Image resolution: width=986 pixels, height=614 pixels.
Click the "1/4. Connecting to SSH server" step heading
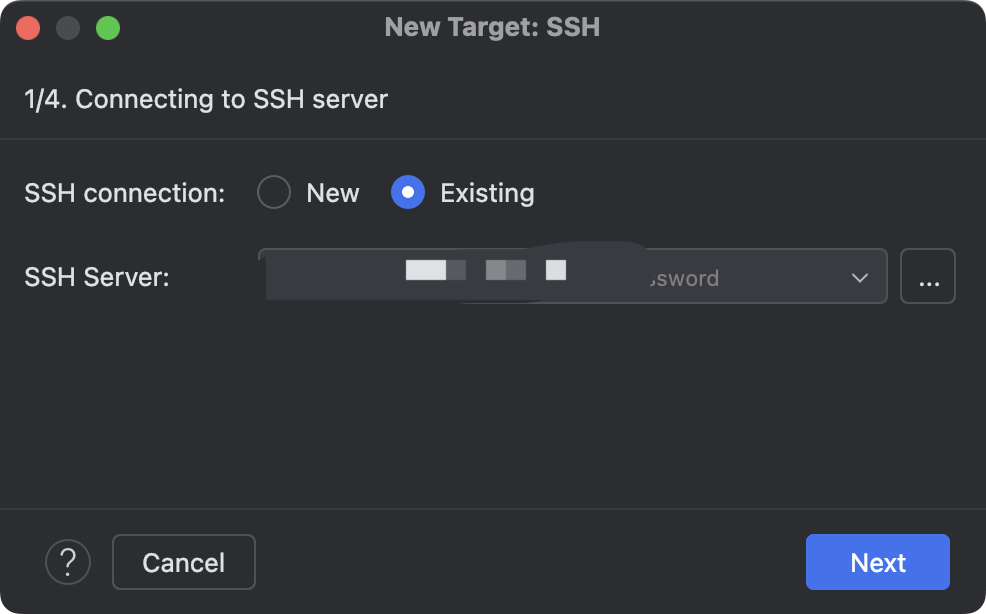click(206, 99)
